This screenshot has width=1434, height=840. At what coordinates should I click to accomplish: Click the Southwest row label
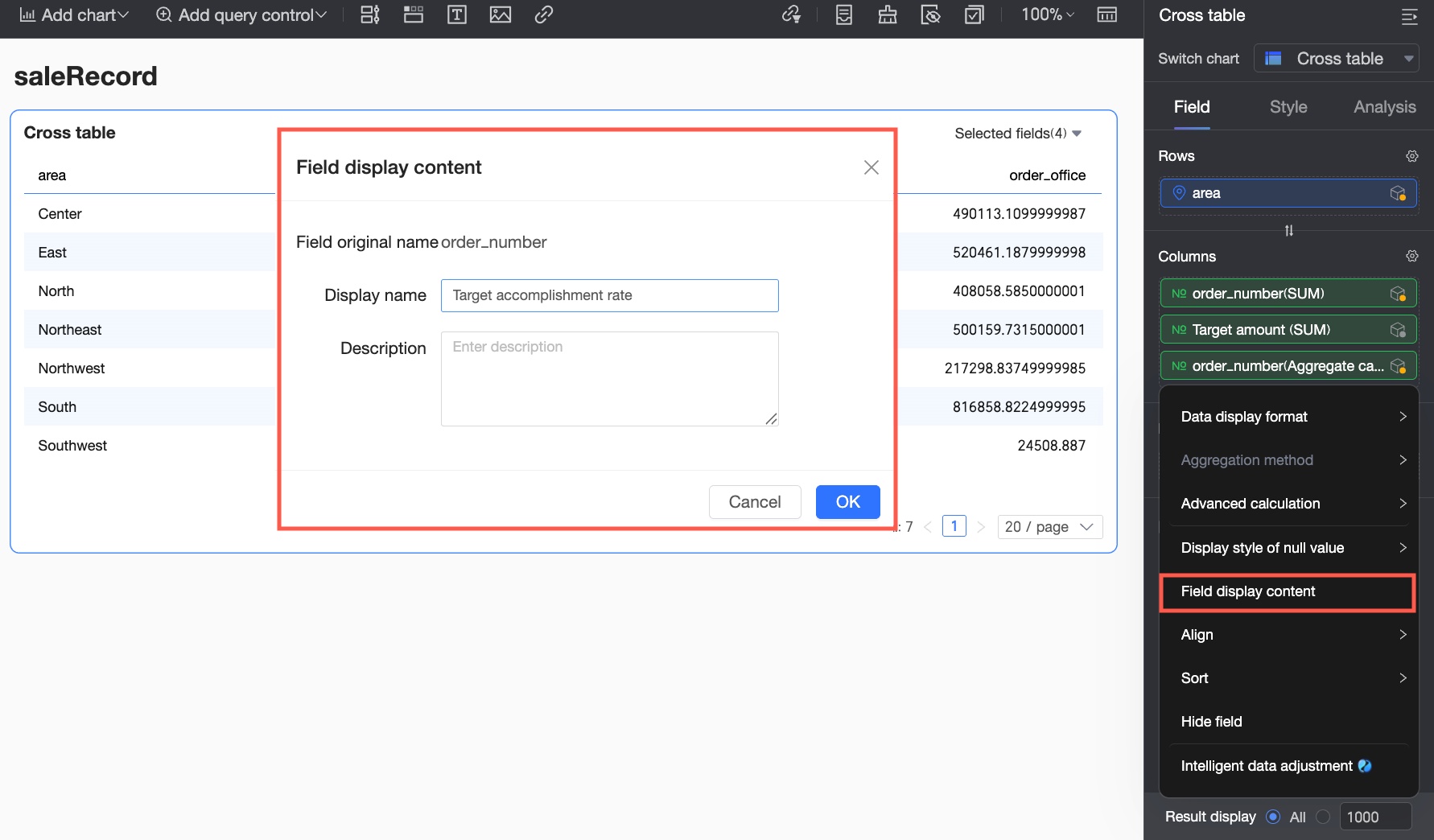tap(72, 446)
